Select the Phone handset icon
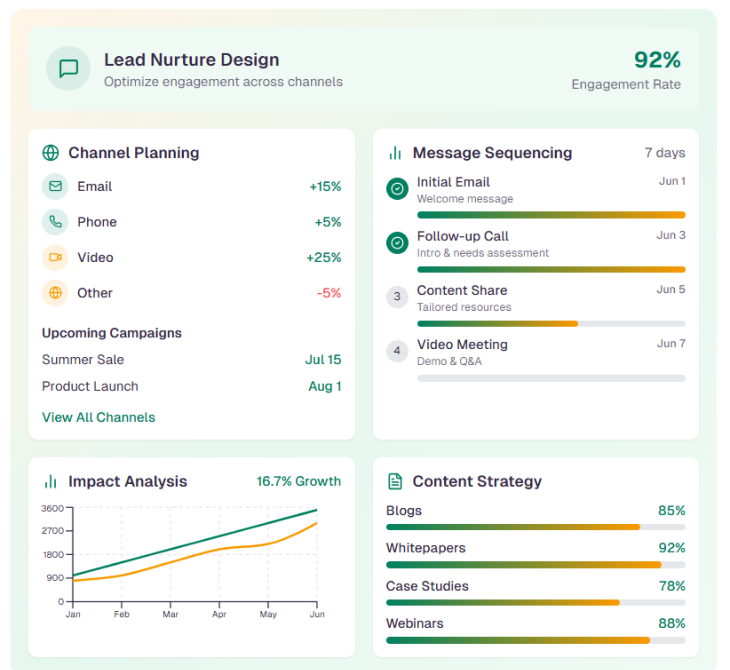 55,222
